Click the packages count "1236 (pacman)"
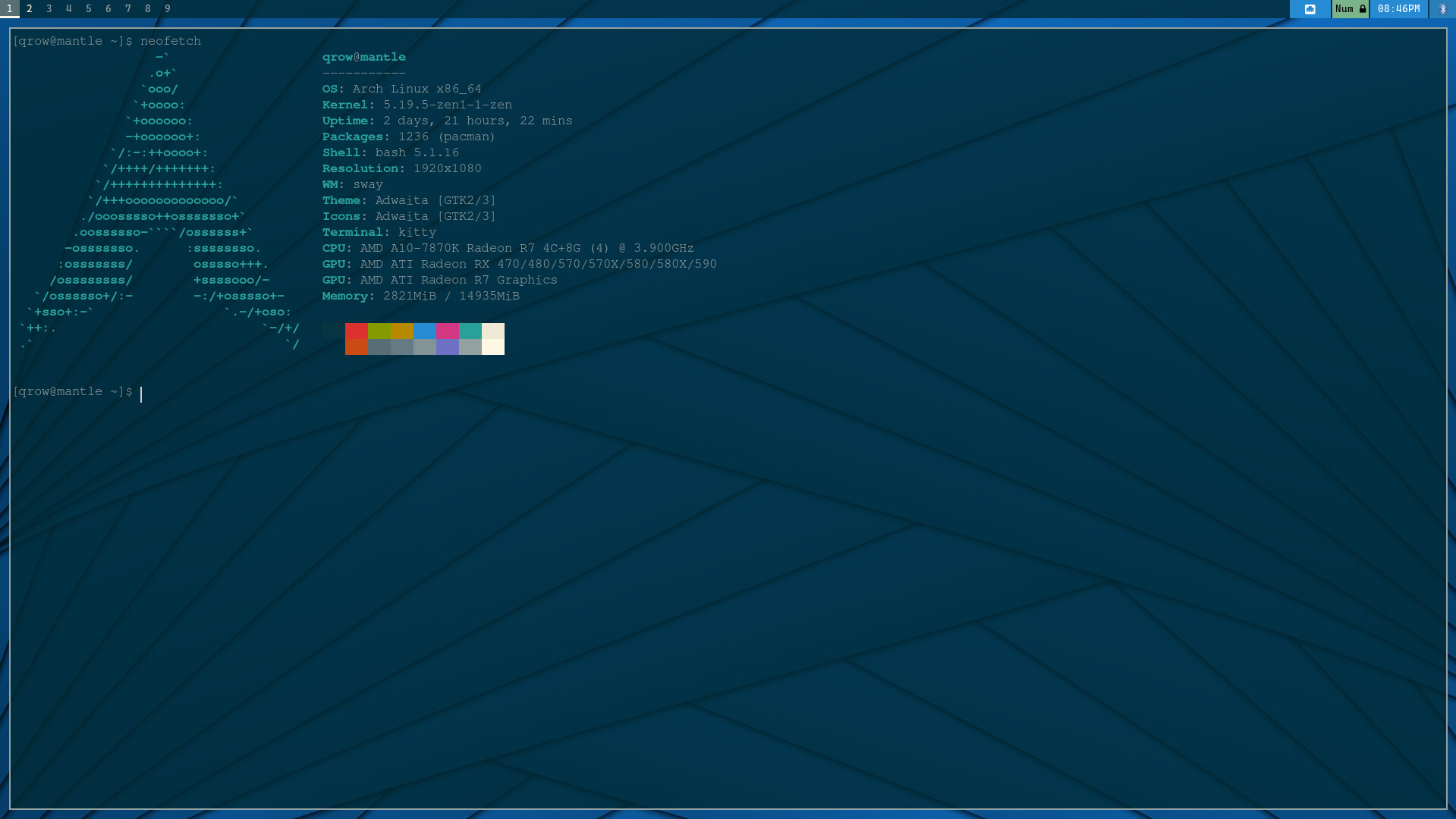Screen dimensions: 1456x819 coord(447,136)
